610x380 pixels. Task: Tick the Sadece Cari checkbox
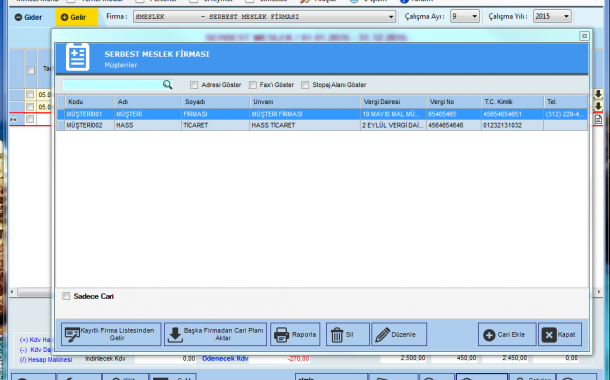[66, 296]
